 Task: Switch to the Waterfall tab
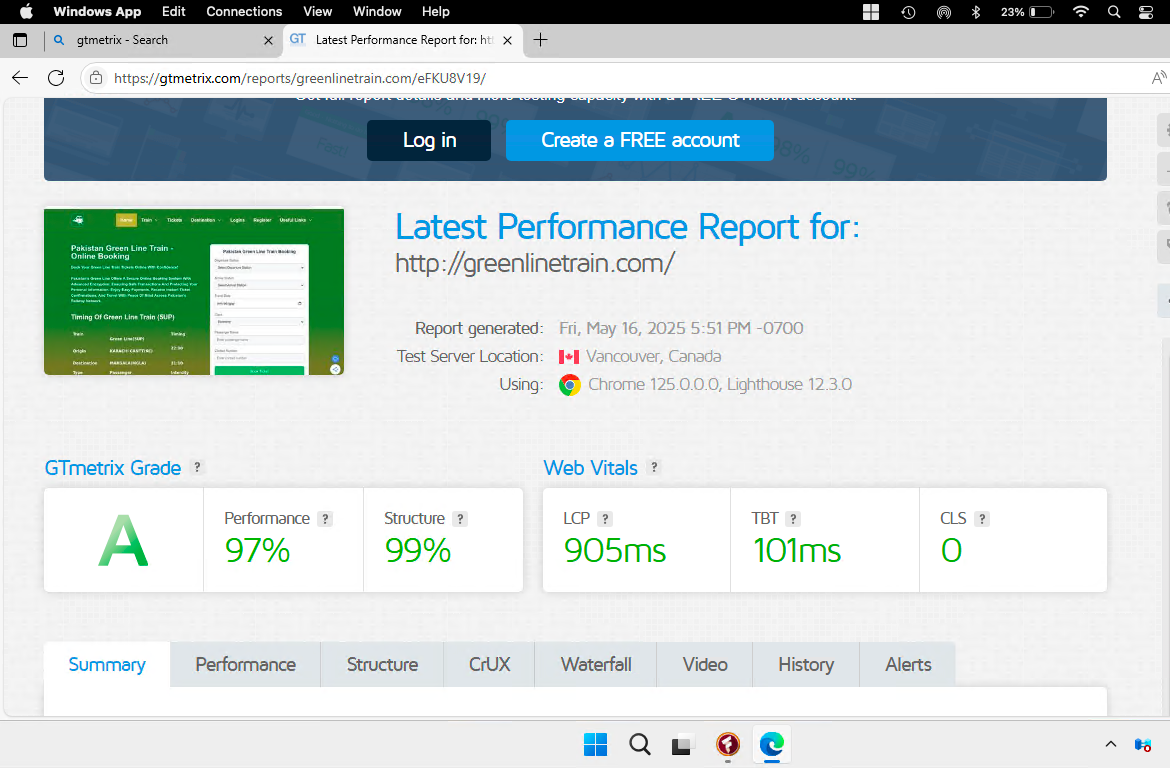[x=596, y=665]
